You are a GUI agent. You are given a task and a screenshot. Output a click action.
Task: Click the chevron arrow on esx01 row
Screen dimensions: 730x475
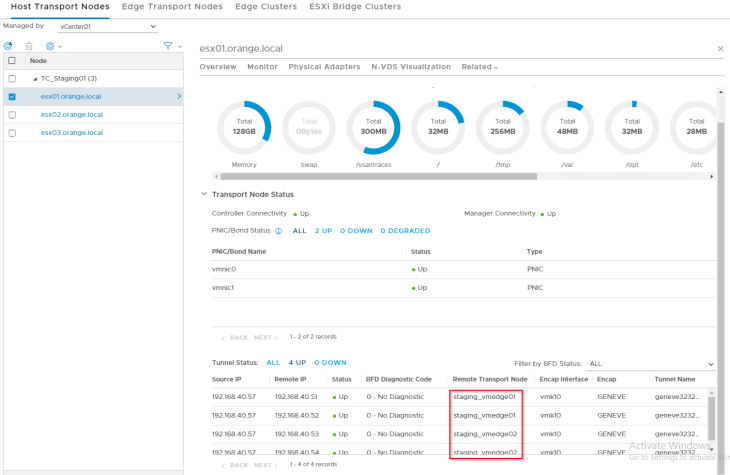(179, 97)
